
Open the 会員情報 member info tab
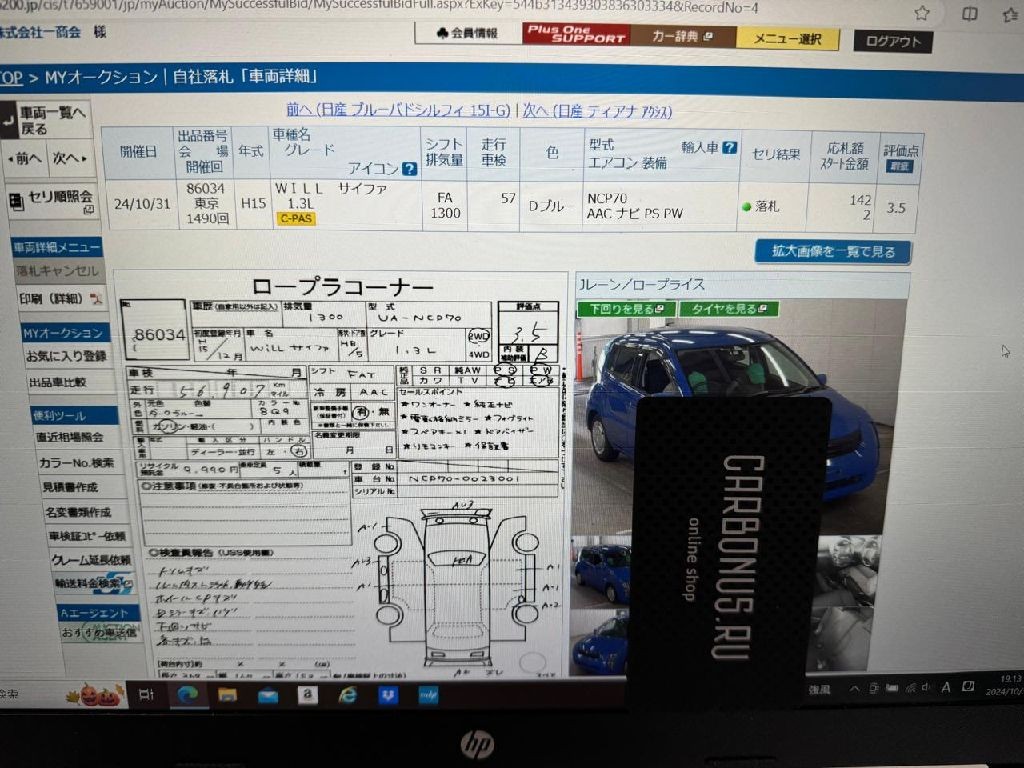coord(468,33)
